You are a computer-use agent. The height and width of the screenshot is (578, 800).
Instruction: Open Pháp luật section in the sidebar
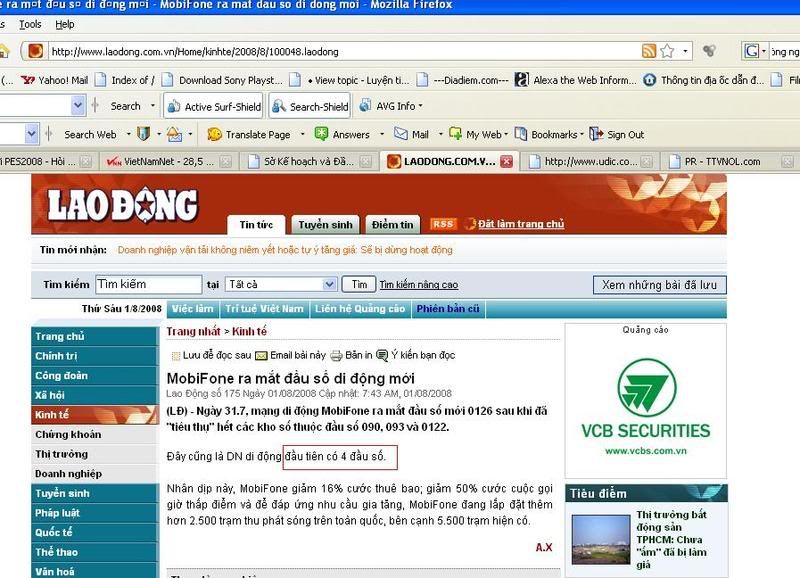pyautogui.click(x=94, y=513)
